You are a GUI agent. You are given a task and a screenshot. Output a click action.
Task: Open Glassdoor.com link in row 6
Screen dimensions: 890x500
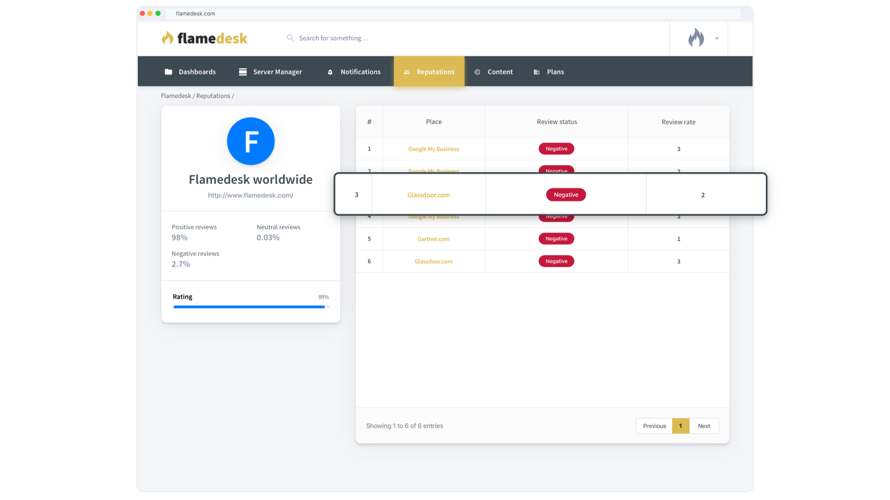(x=434, y=262)
